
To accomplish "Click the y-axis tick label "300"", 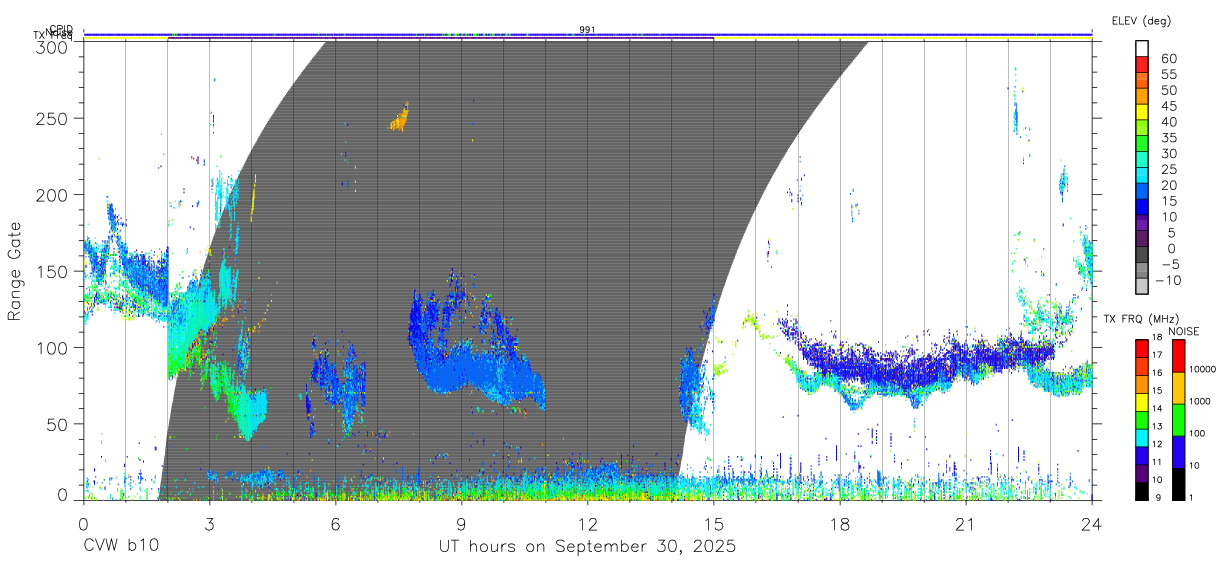I will tap(51, 47).
